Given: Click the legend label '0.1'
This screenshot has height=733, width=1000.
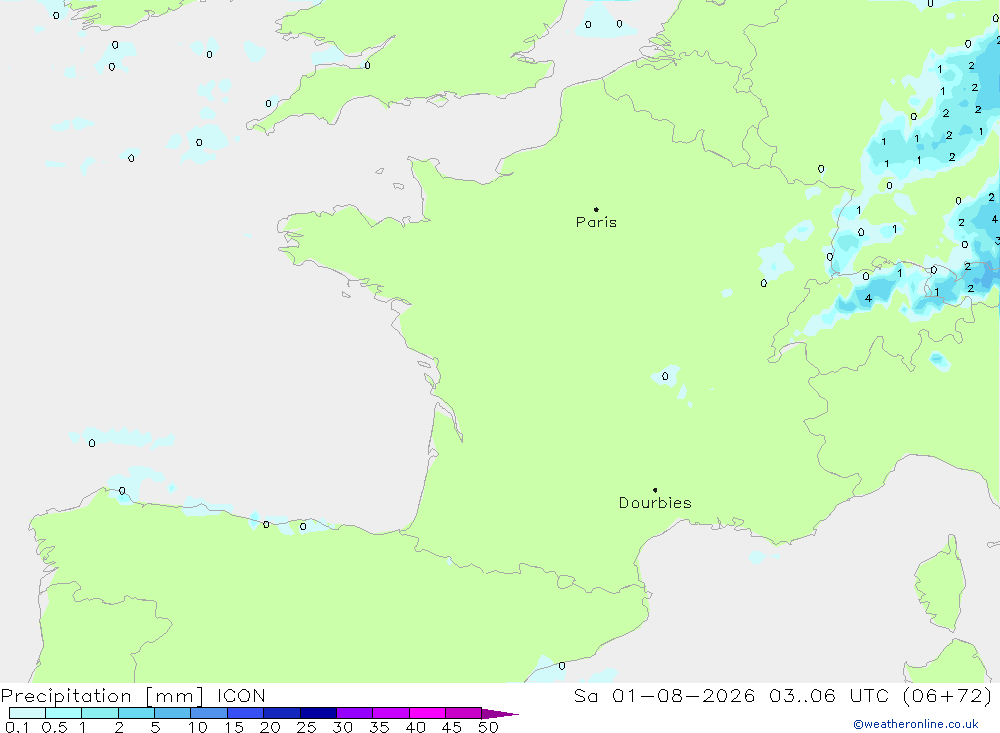Looking at the screenshot, I should point(17,727).
